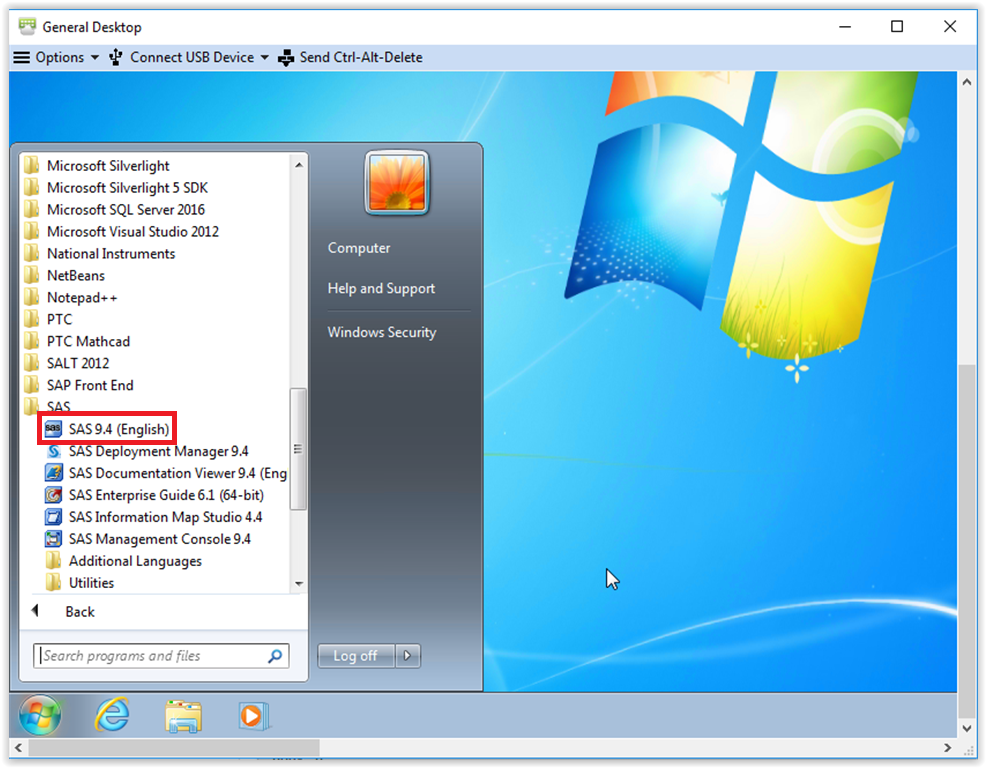Expand shutdown options arrow beside Log off
This screenshot has height=768, width=986.
[407, 655]
